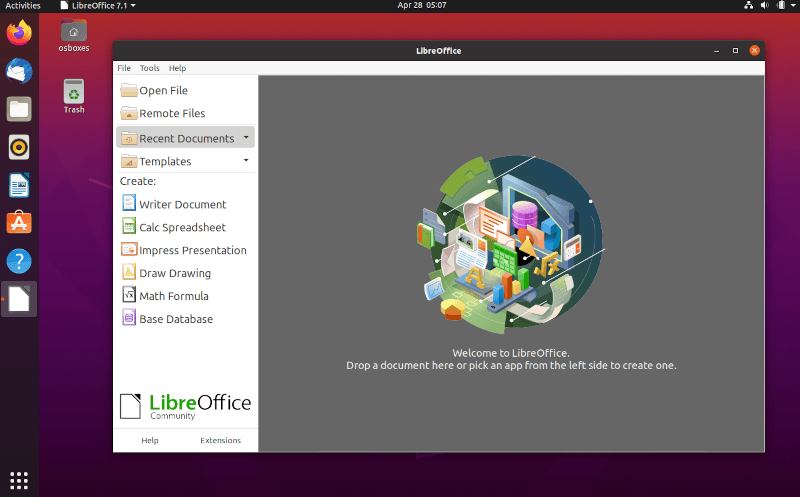Viewport: 800px width, 497px height.
Task: Open the Trash icon on the desktop
Action: click(74, 96)
